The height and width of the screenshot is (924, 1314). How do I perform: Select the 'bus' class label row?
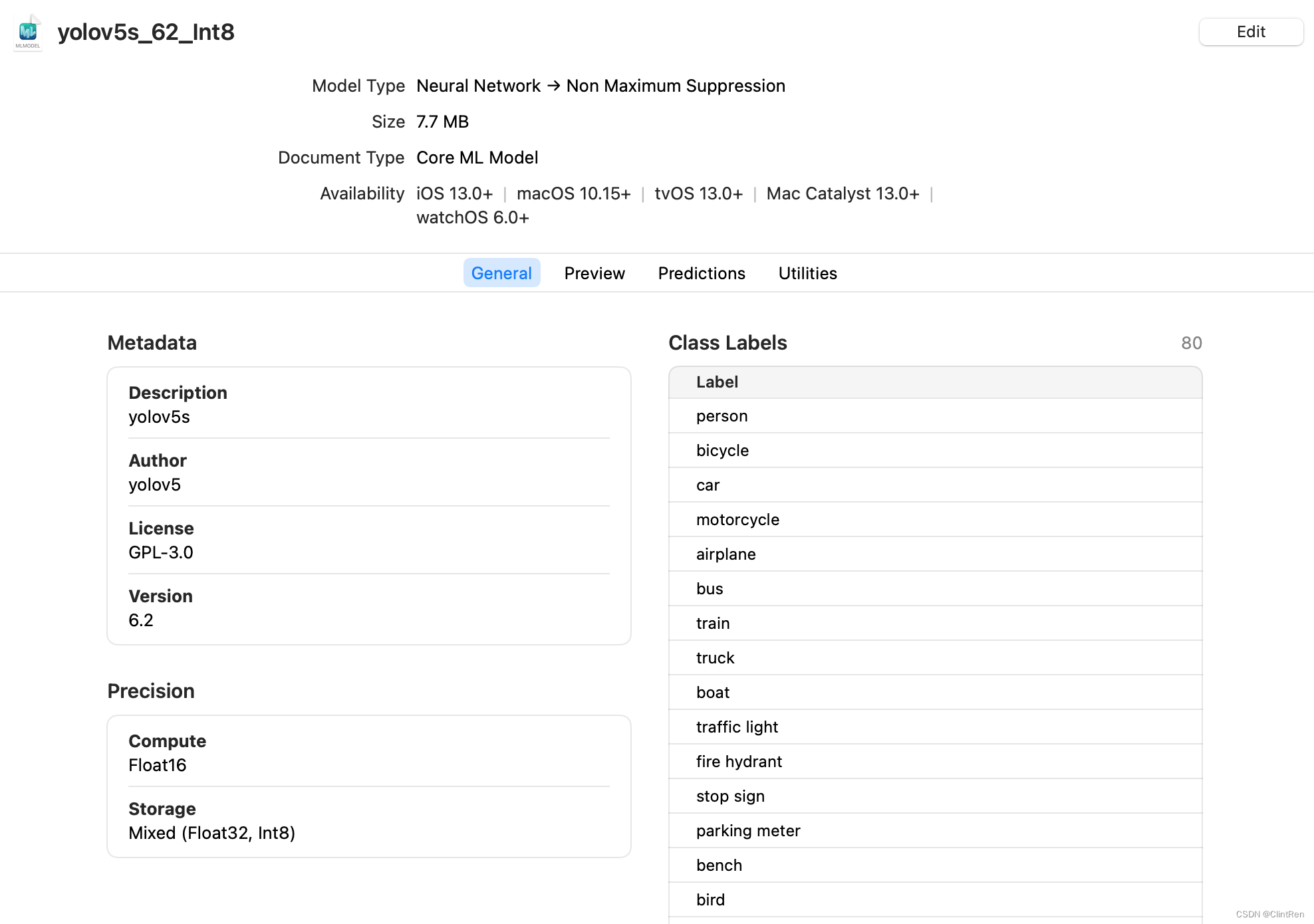pos(935,589)
